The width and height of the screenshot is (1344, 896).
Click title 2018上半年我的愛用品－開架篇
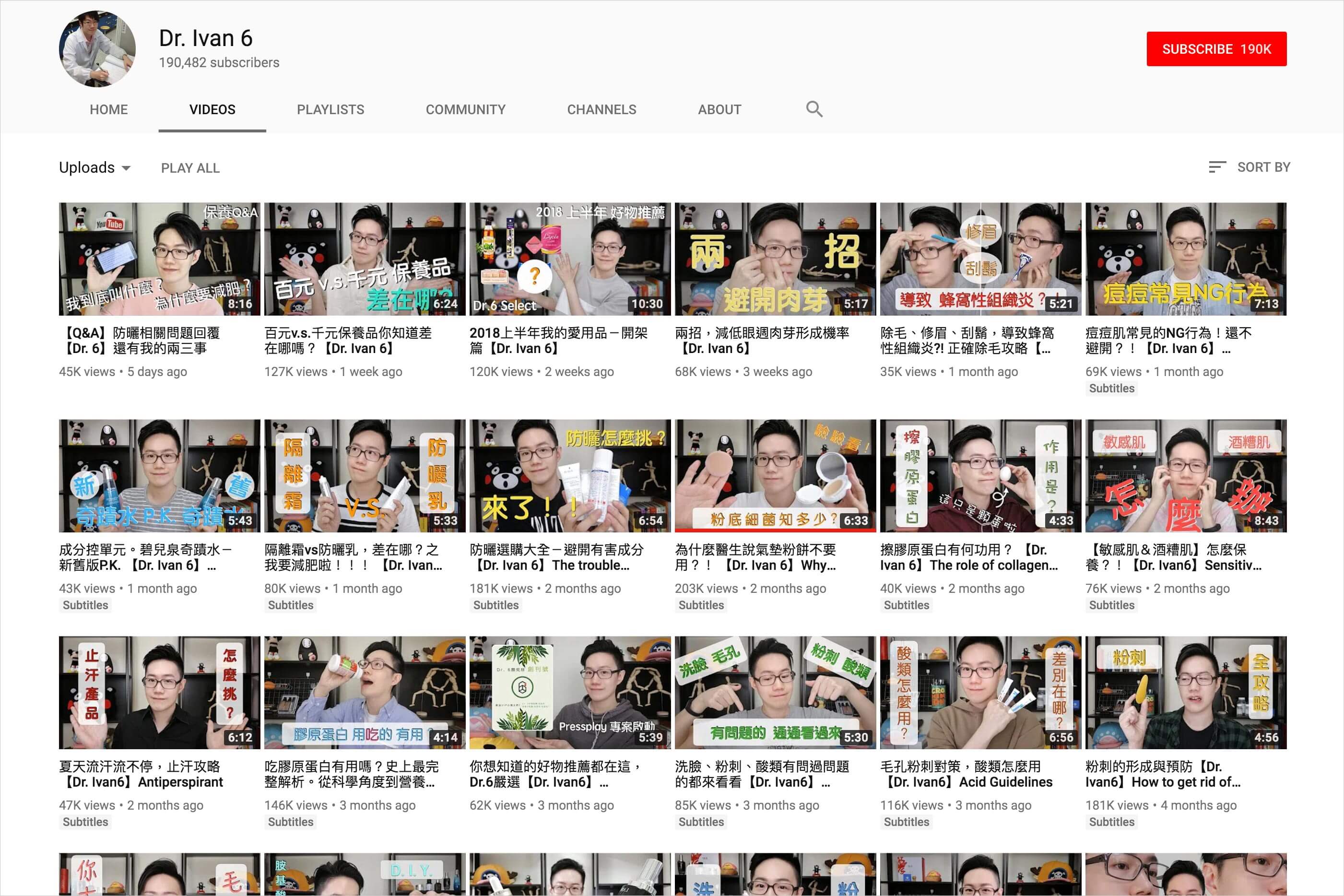coord(558,341)
